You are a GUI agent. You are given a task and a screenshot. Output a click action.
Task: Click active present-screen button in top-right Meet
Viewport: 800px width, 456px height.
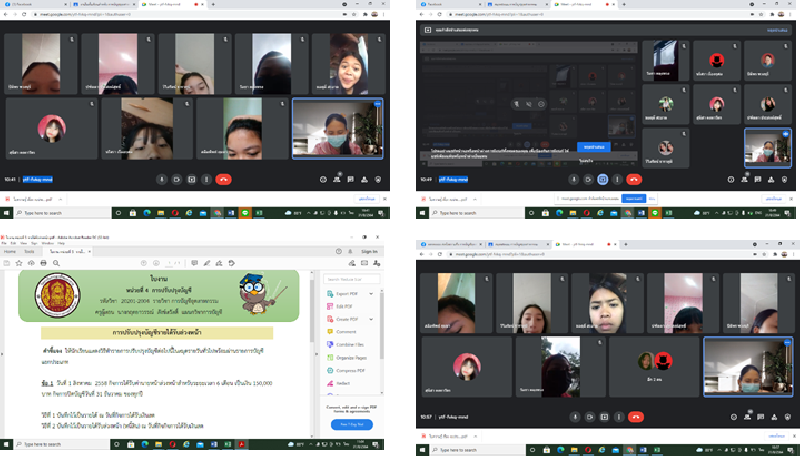coord(602,179)
